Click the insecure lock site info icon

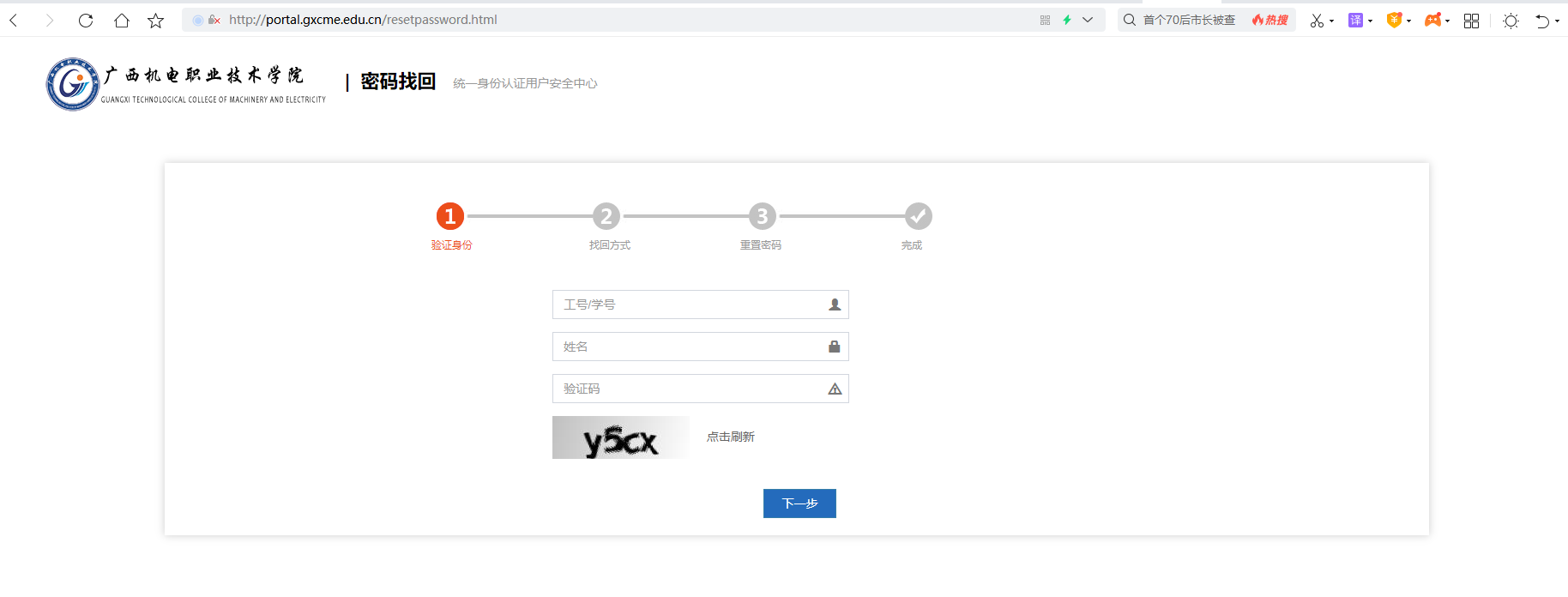click(214, 20)
